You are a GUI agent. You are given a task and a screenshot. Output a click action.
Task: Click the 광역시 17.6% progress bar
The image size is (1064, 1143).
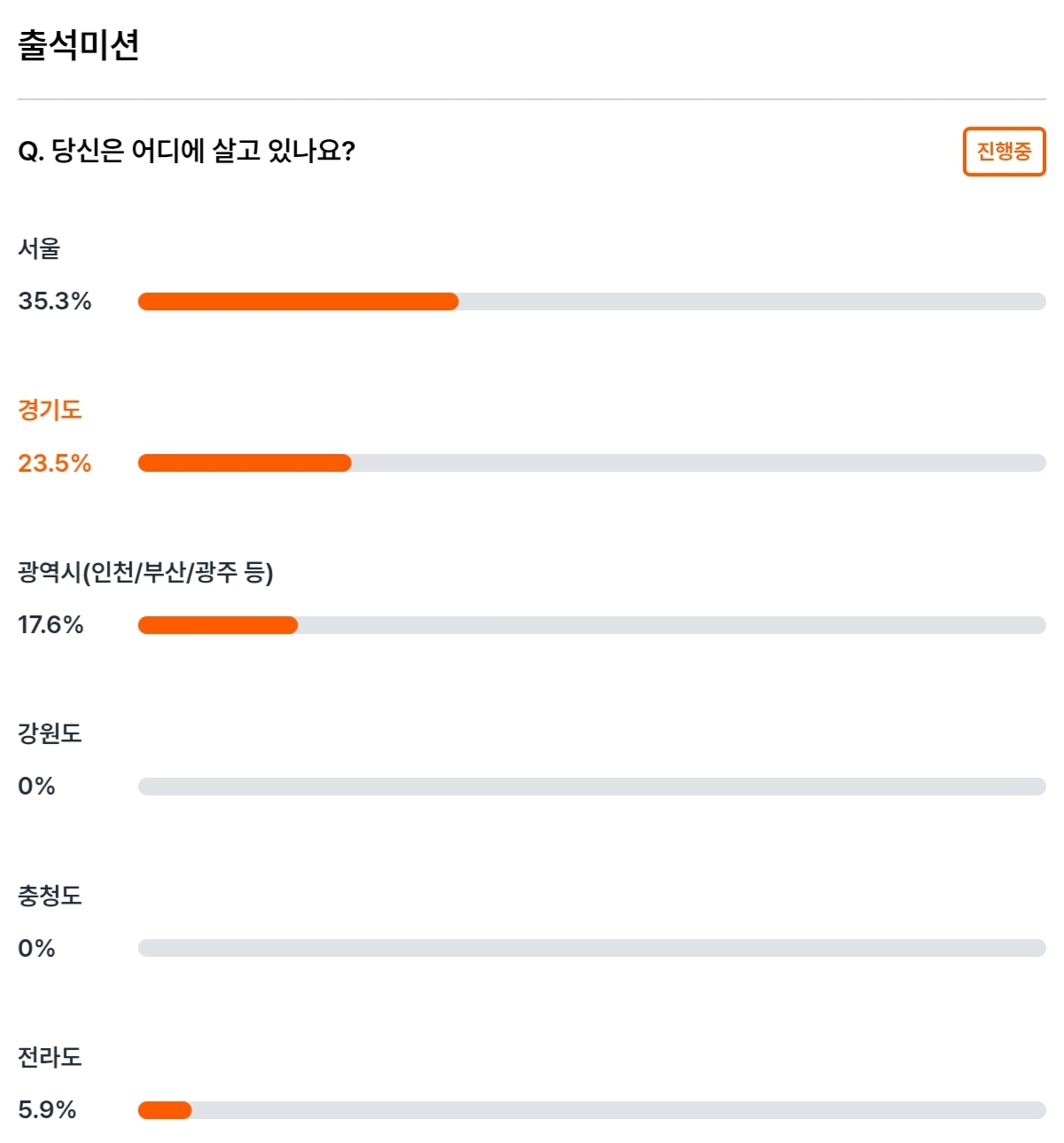(x=591, y=625)
